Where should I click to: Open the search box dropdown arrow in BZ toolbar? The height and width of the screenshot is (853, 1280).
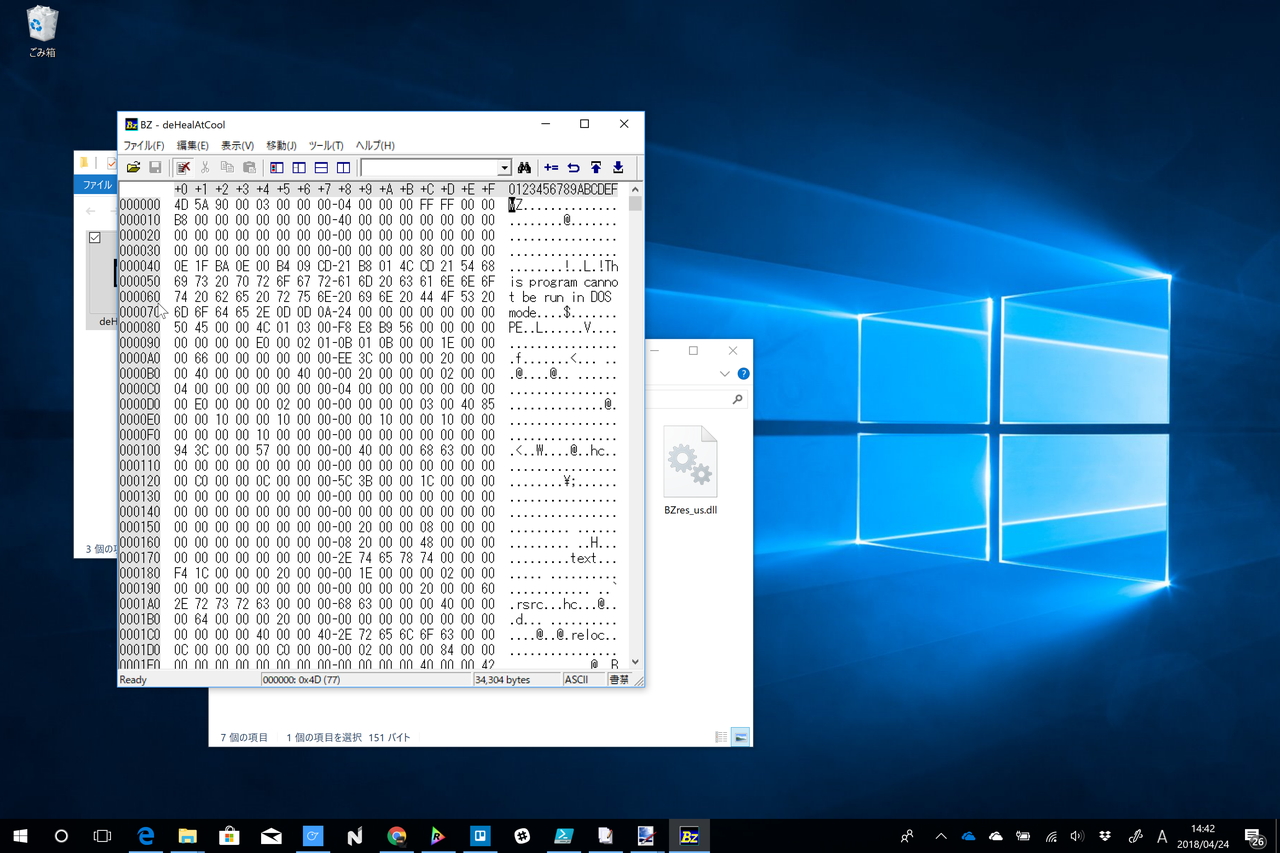[x=504, y=168]
